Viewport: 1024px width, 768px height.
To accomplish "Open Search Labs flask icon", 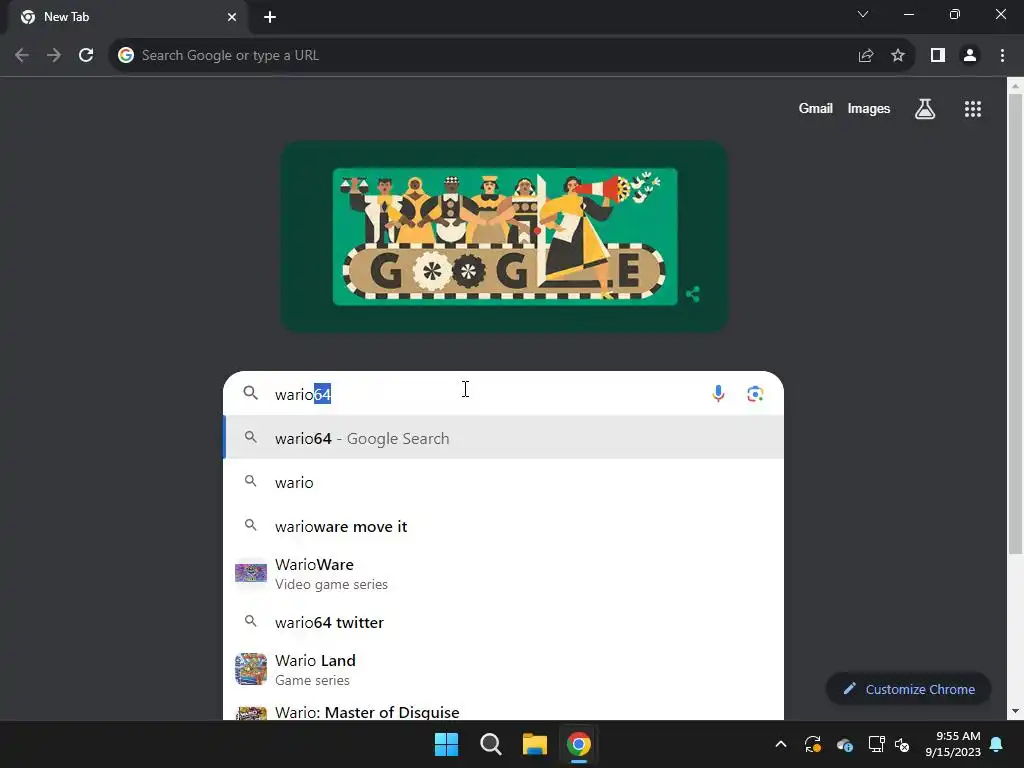I will (925, 109).
